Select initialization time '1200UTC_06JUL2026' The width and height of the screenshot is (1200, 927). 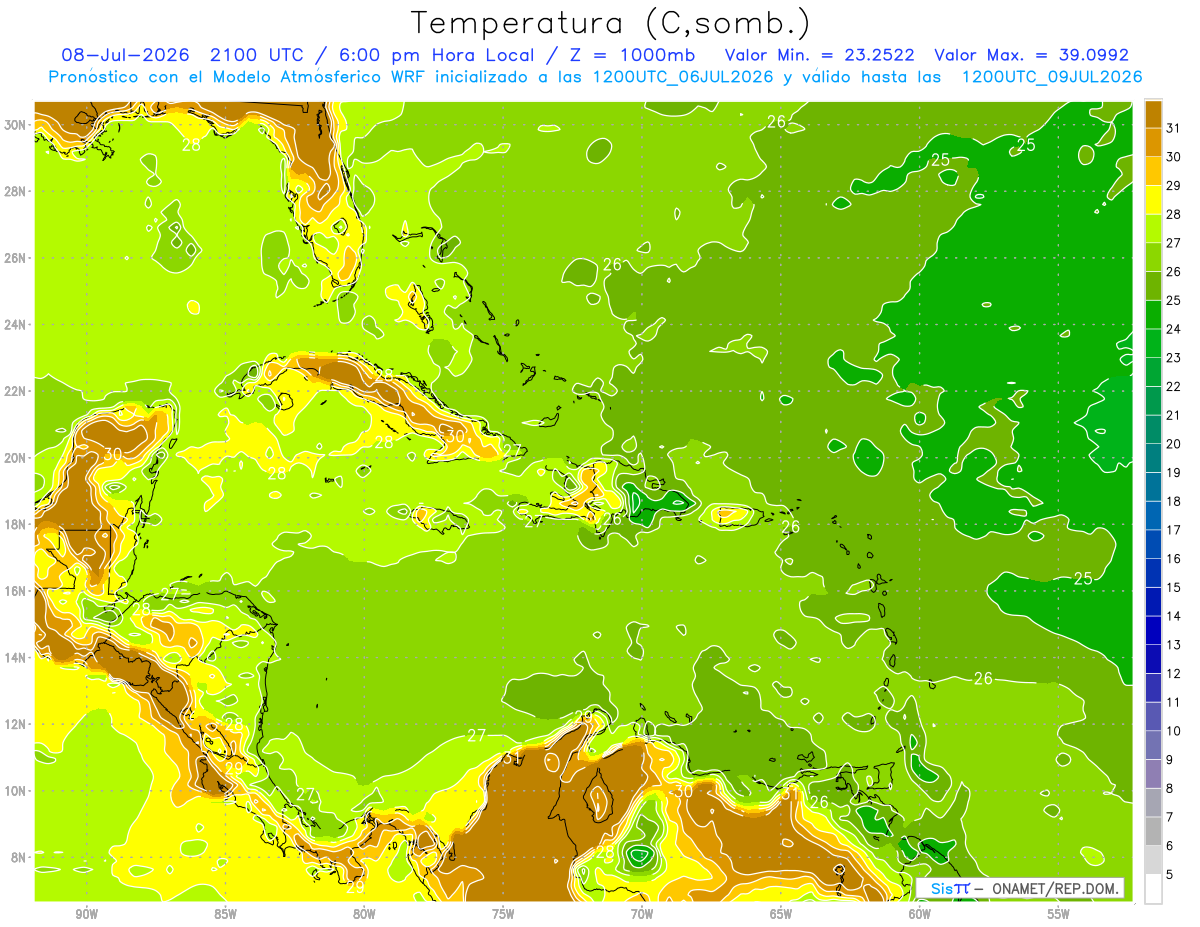click(683, 77)
